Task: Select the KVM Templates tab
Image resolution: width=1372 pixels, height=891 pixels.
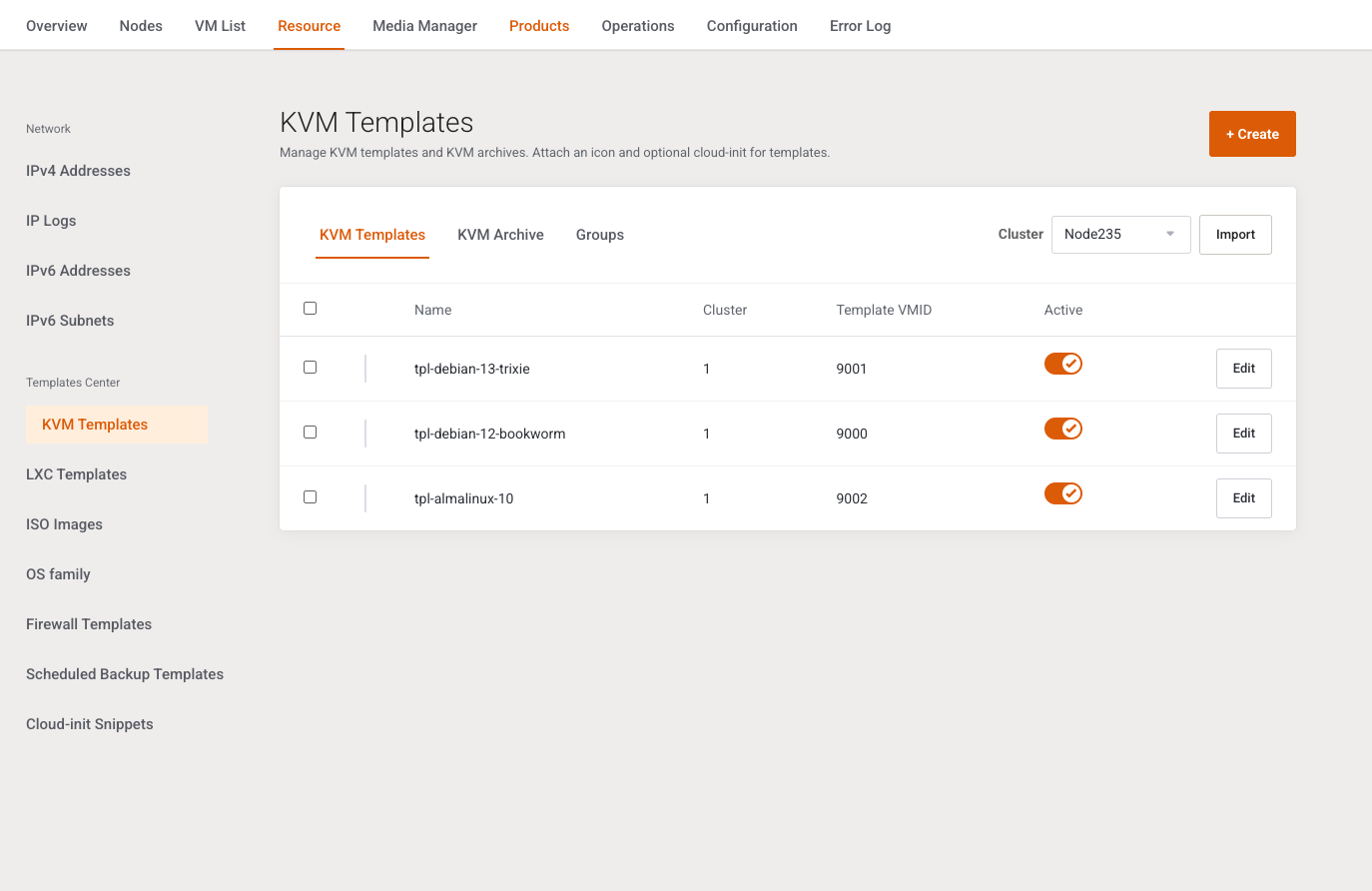Action: pos(372,235)
